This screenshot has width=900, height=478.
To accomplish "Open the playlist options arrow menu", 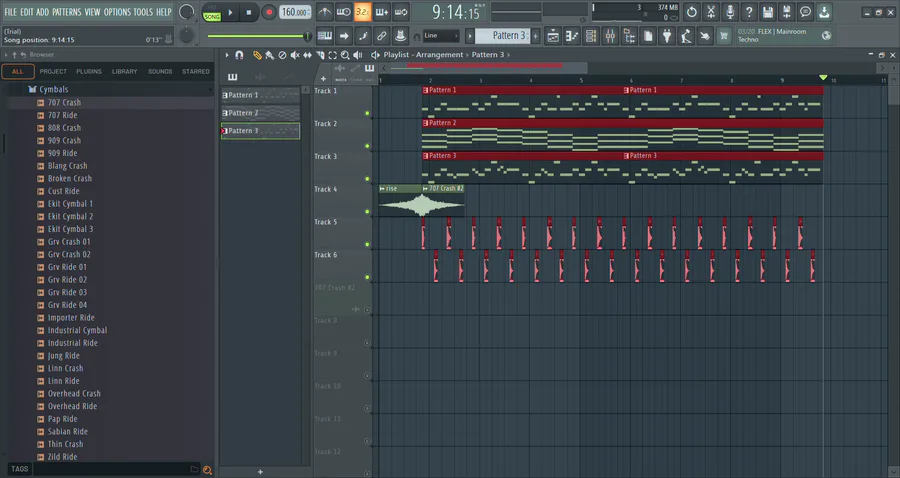I will pos(227,55).
